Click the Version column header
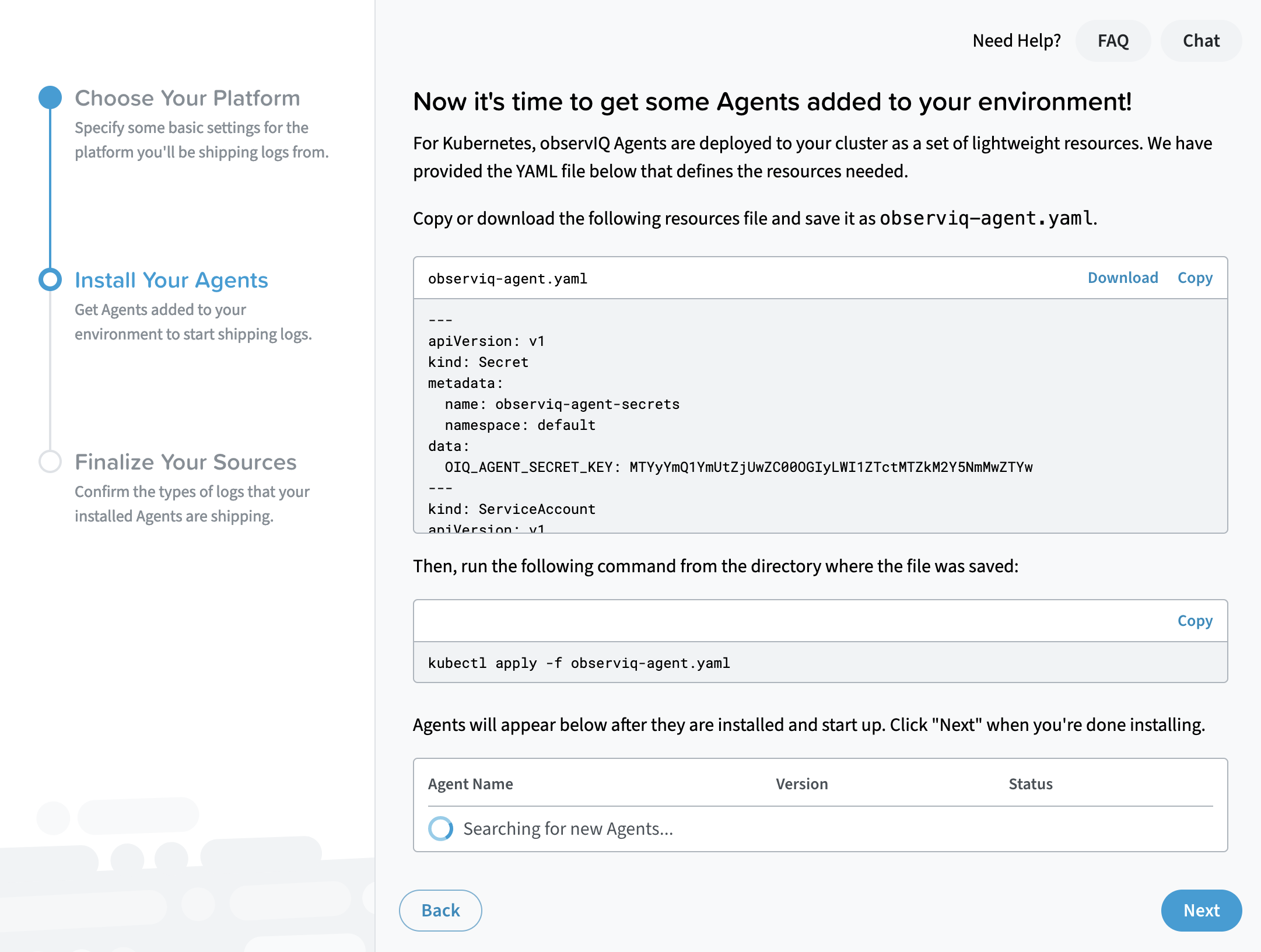This screenshot has height=952, width=1261. pos(801,784)
